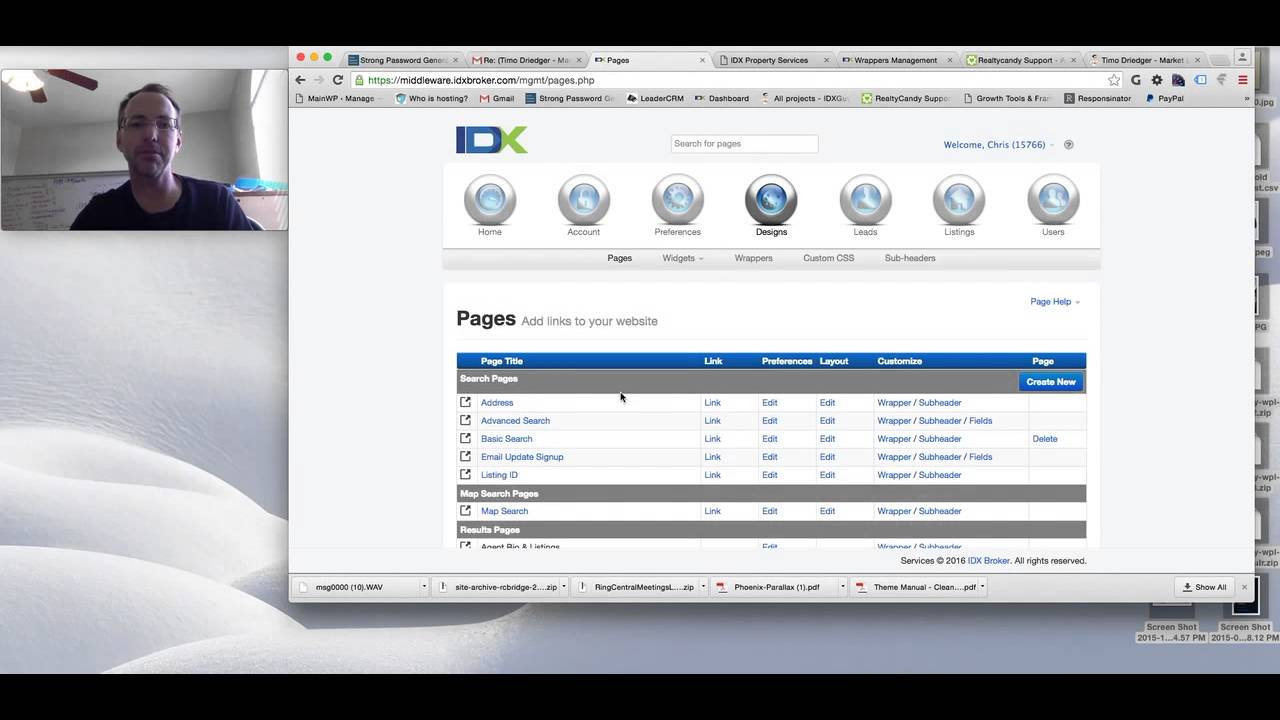Open the Home navigation icon
The image size is (1280, 720).
[x=490, y=199]
